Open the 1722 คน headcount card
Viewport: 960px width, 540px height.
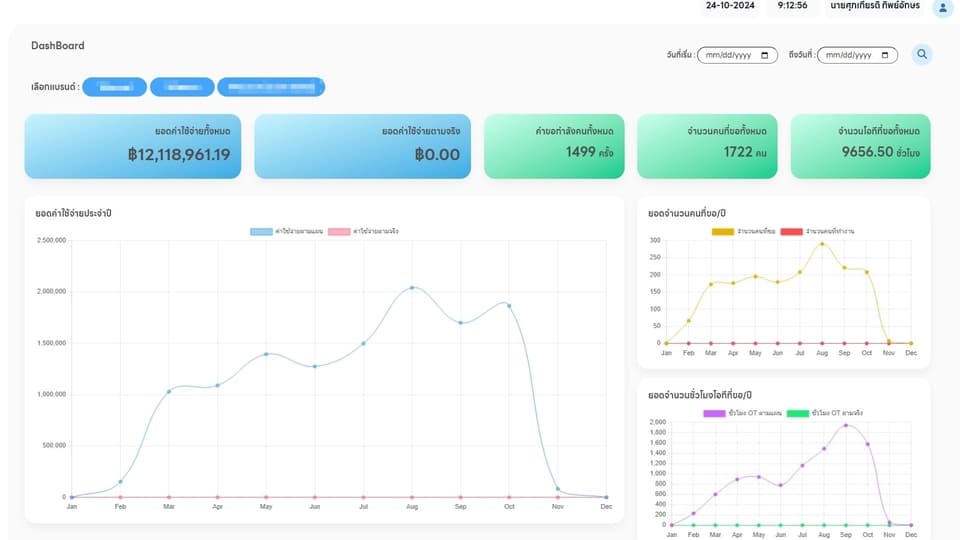tap(707, 146)
